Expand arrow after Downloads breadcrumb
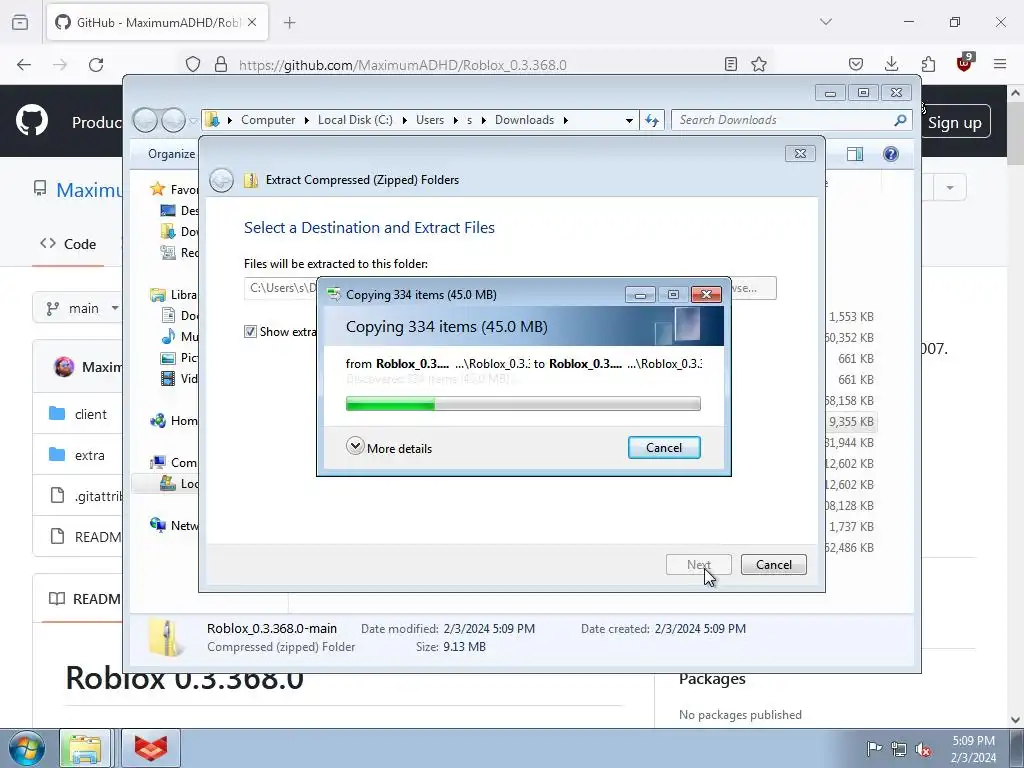The image size is (1024, 768). pyautogui.click(x=566, y=120)
